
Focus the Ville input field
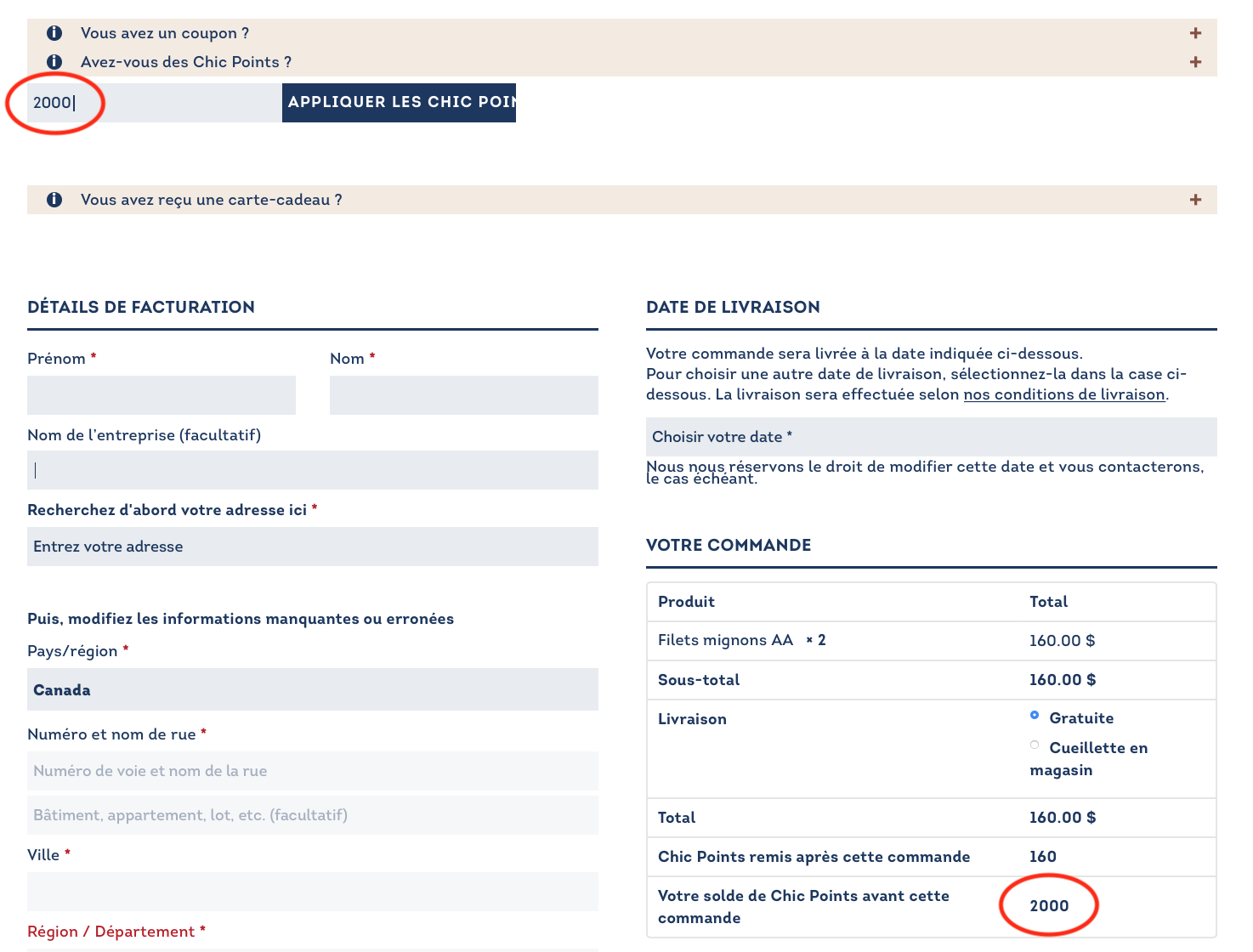tap(312, 892)
